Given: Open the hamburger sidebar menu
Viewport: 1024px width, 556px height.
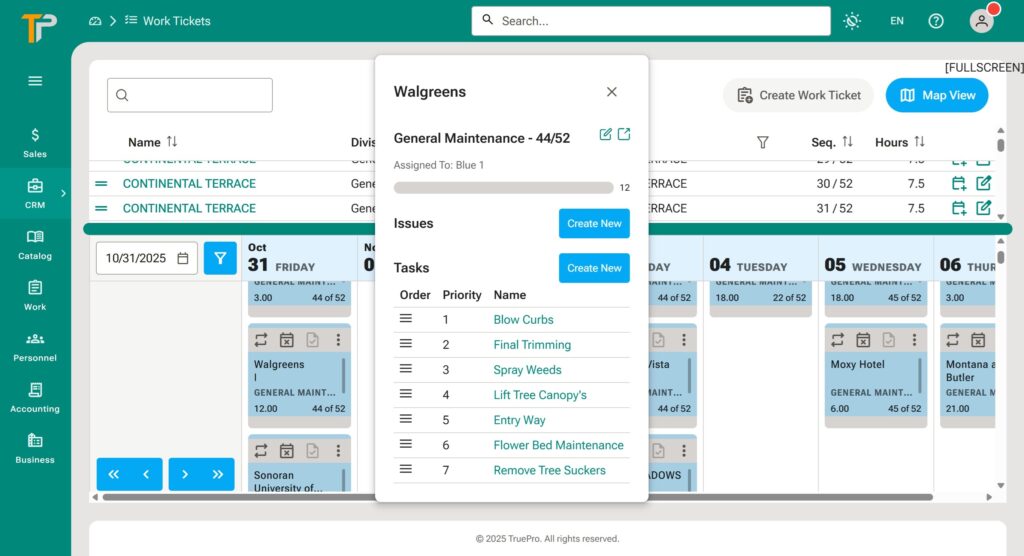Looking at the screenshot, I should [35, 81].
